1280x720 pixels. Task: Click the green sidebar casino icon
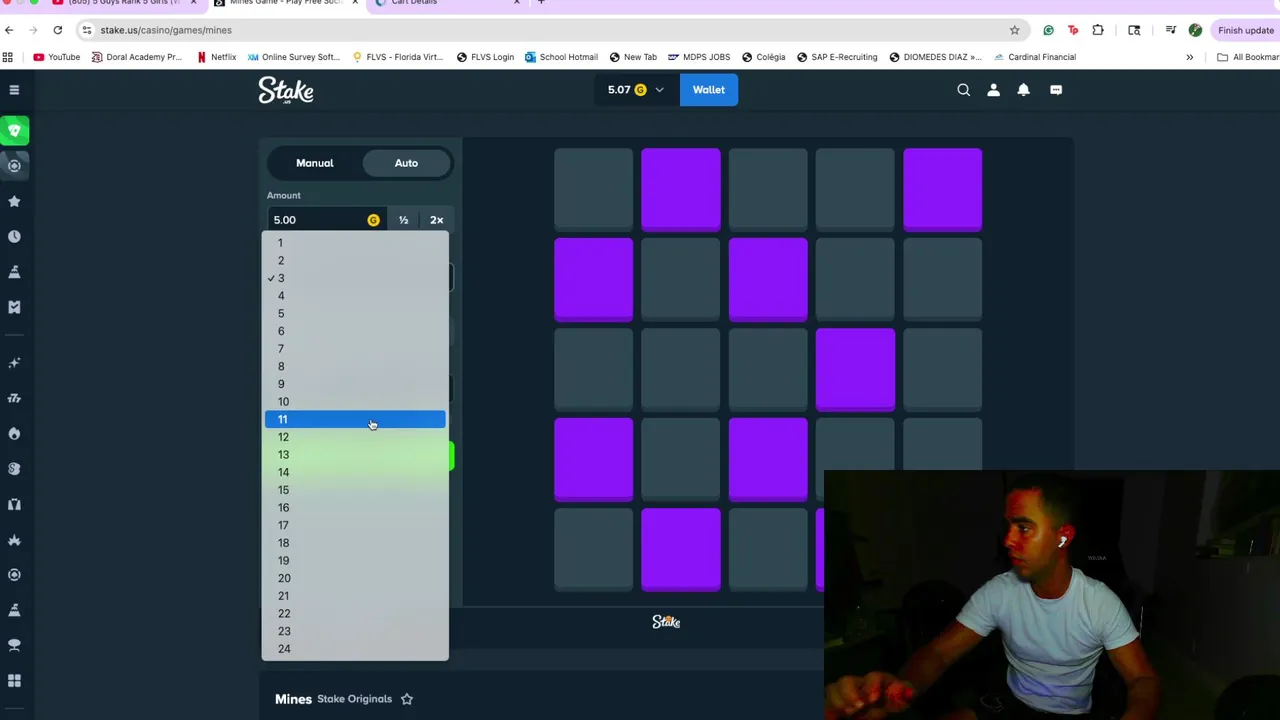tap(14, 130)
